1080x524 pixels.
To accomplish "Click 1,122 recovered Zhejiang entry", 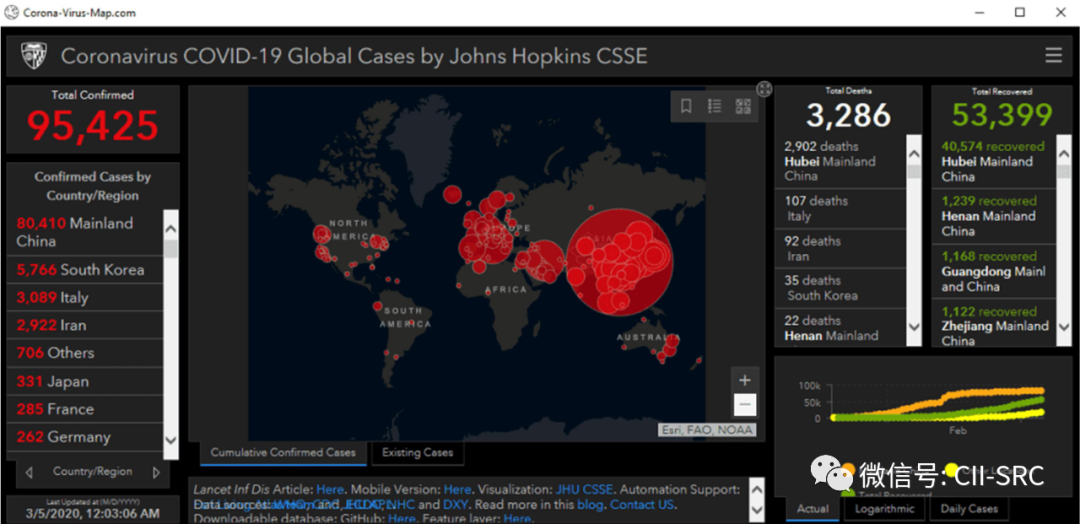I will (x=994, y=324).
